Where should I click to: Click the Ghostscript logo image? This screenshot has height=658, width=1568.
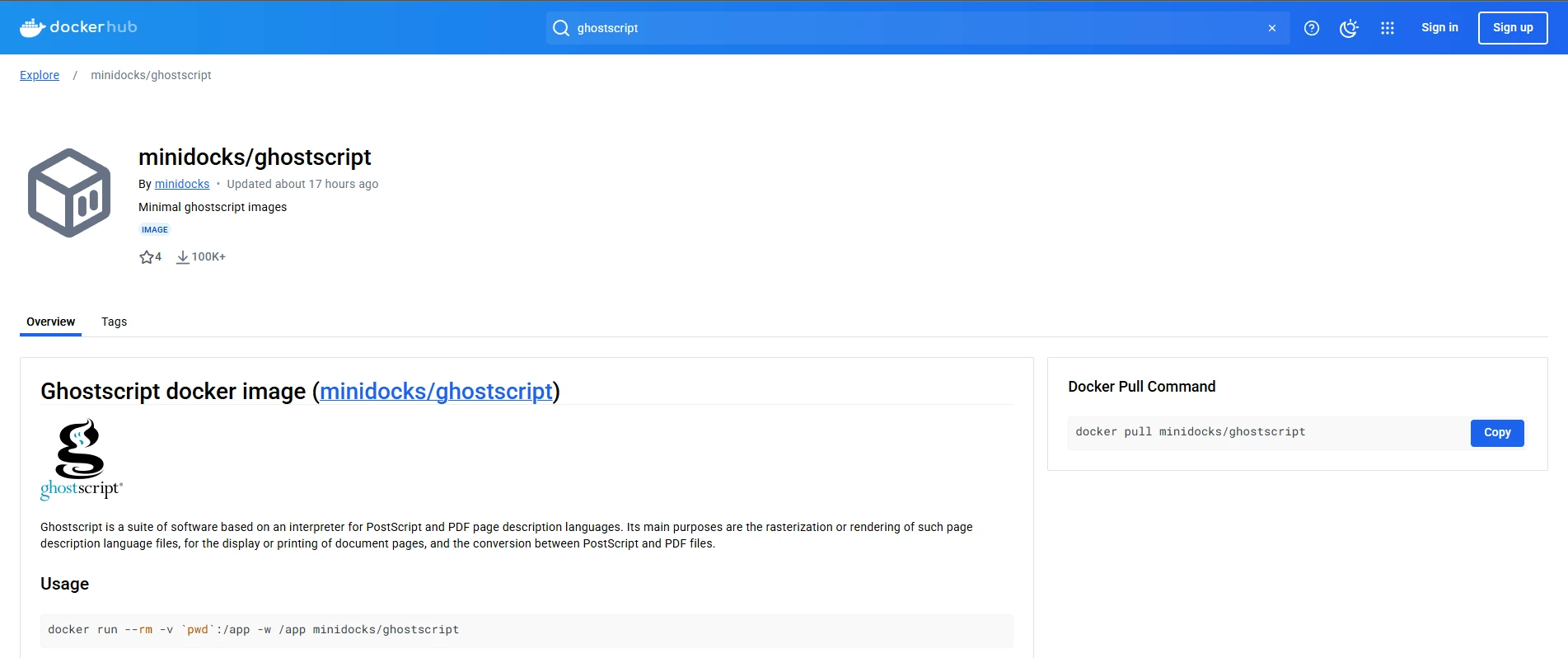point(81,459)
